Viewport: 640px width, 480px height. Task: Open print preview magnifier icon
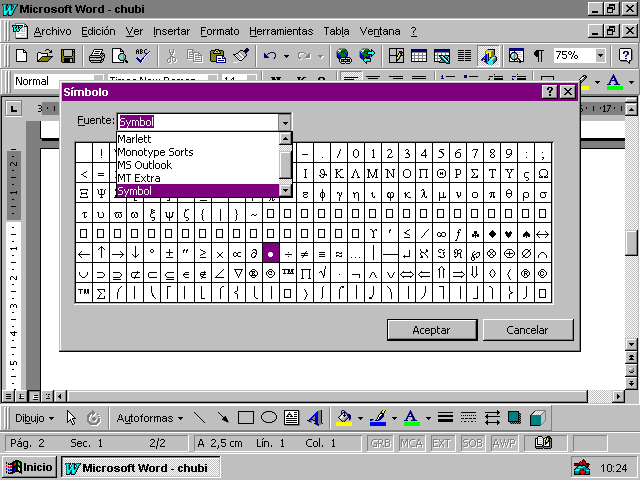pos(120,56)
